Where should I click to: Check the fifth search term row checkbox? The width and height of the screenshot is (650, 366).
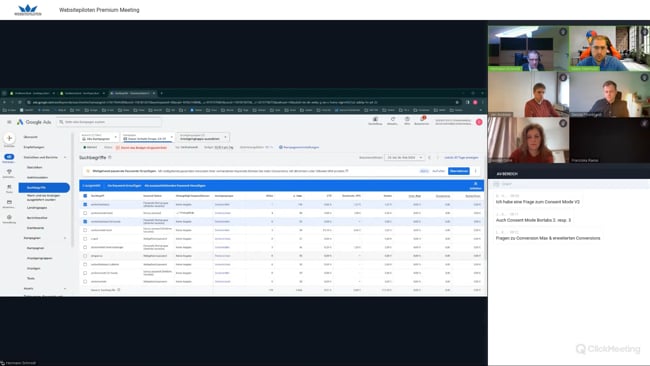[85, 239]
